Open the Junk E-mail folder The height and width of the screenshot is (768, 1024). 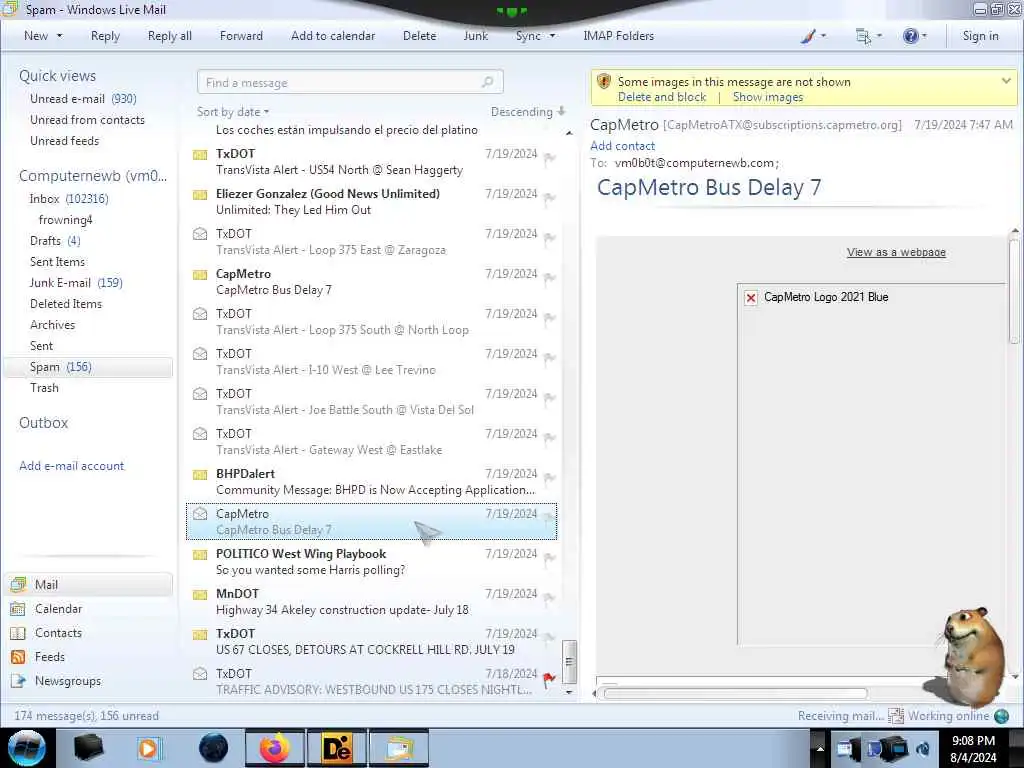(76, 282)
